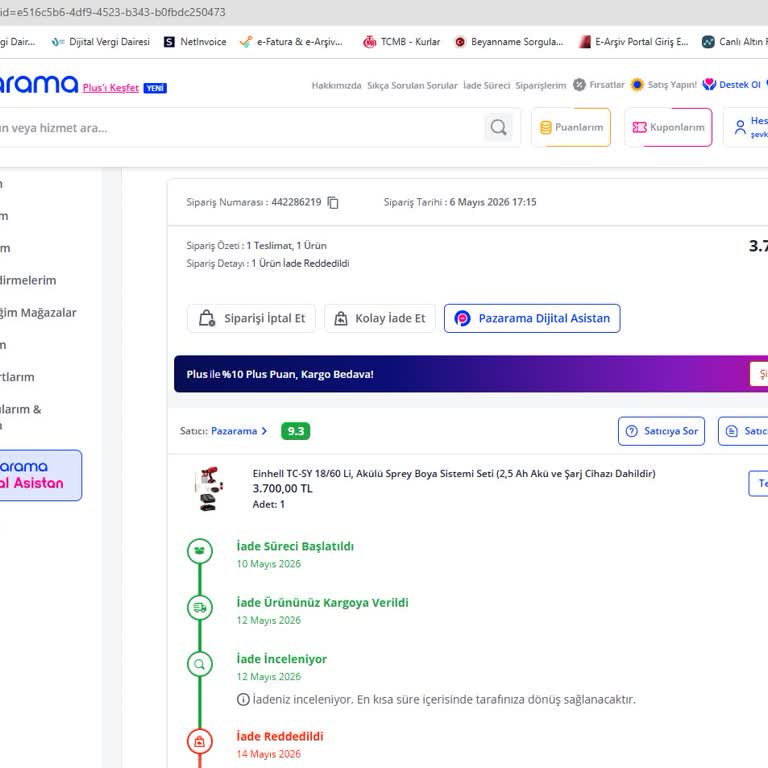The image size is (768, 768).
Task: Click the Satıcıya Sor question mark icon
Action: coord(632,431)
